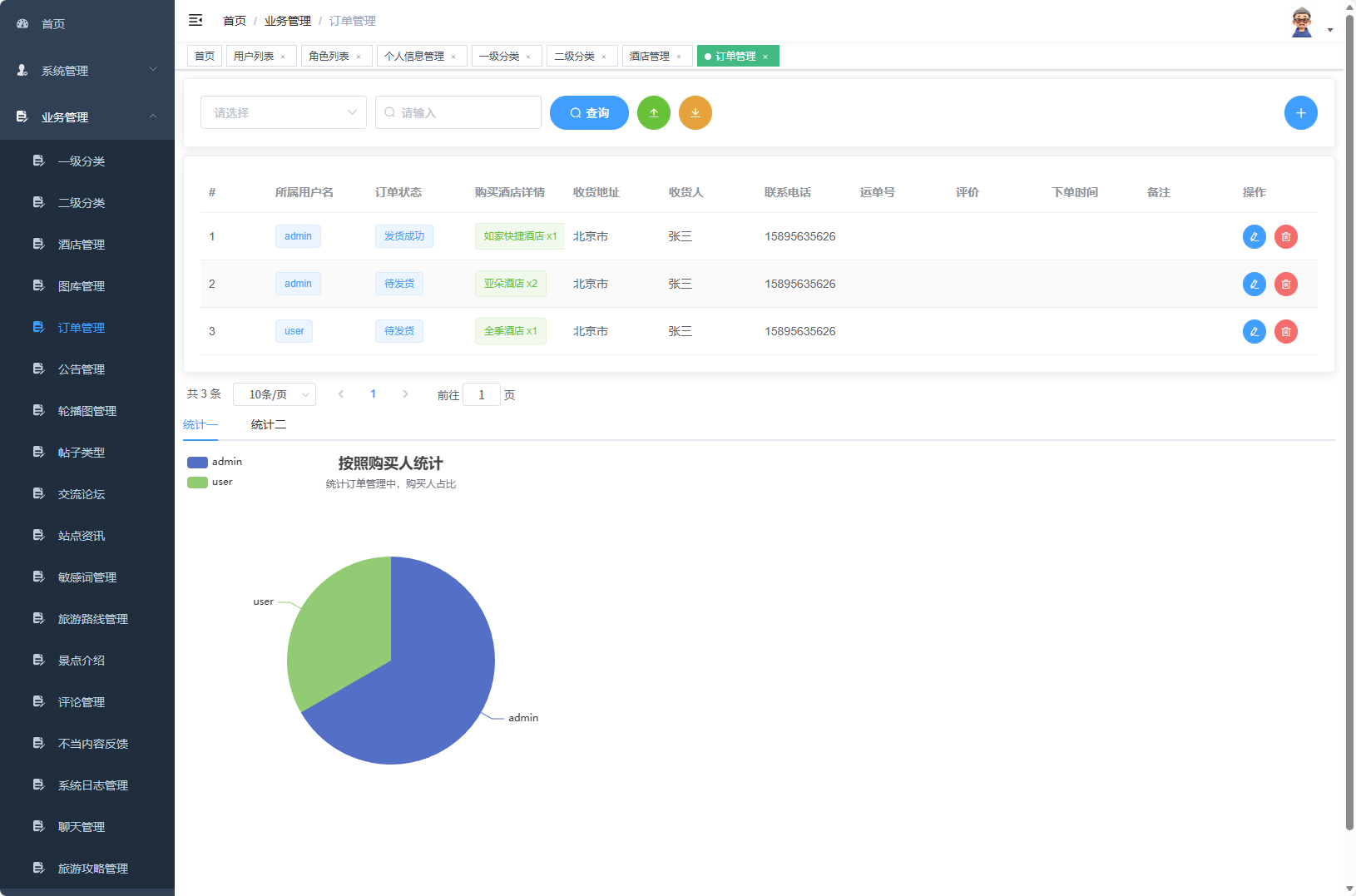Click the user avatar at the top right
This screenshot has height=896, width=1356.
(x=1301, y=20)
